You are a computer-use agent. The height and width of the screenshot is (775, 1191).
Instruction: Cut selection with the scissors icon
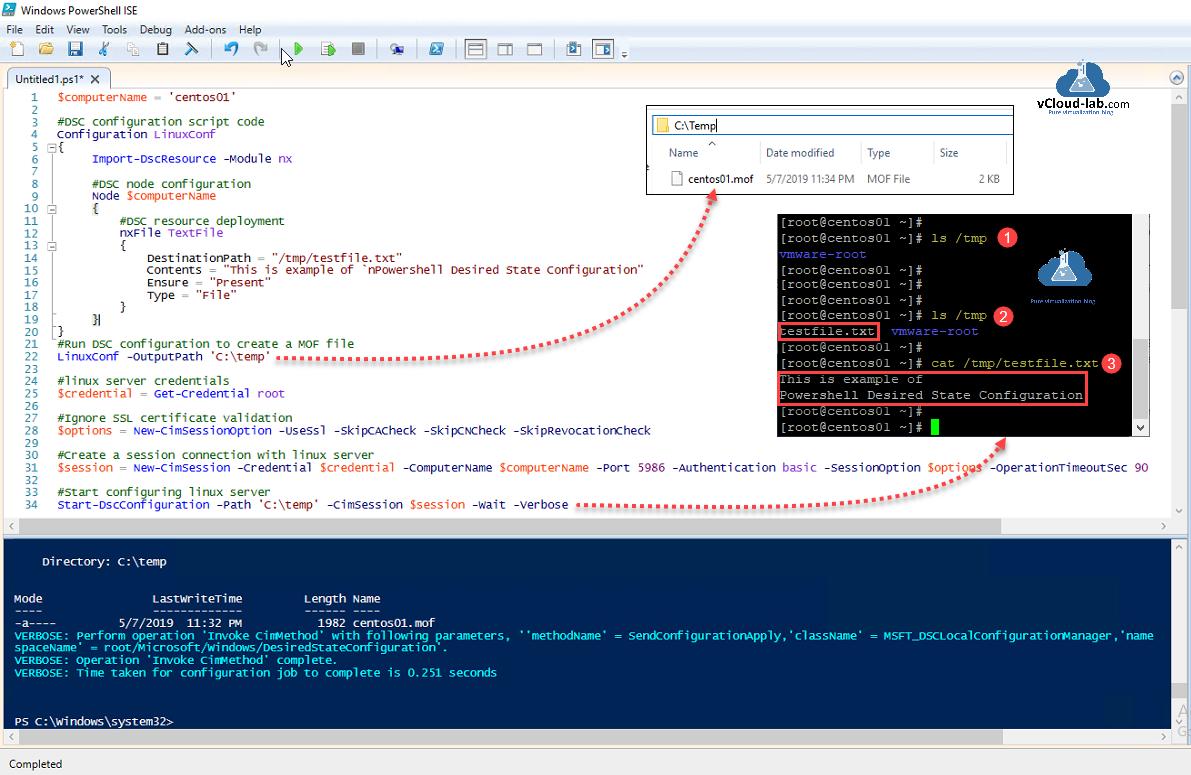click(104, 49)
